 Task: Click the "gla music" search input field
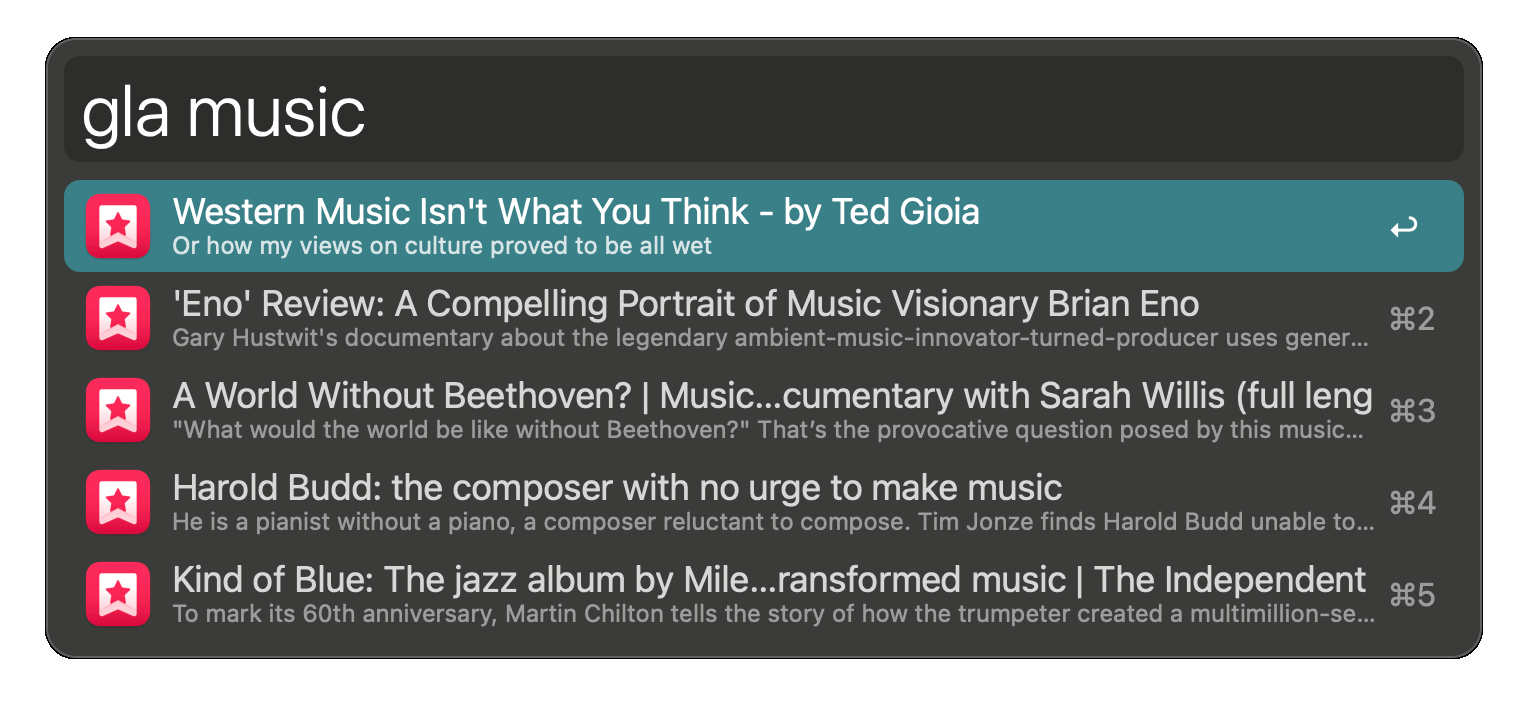(x=762, y=111)
